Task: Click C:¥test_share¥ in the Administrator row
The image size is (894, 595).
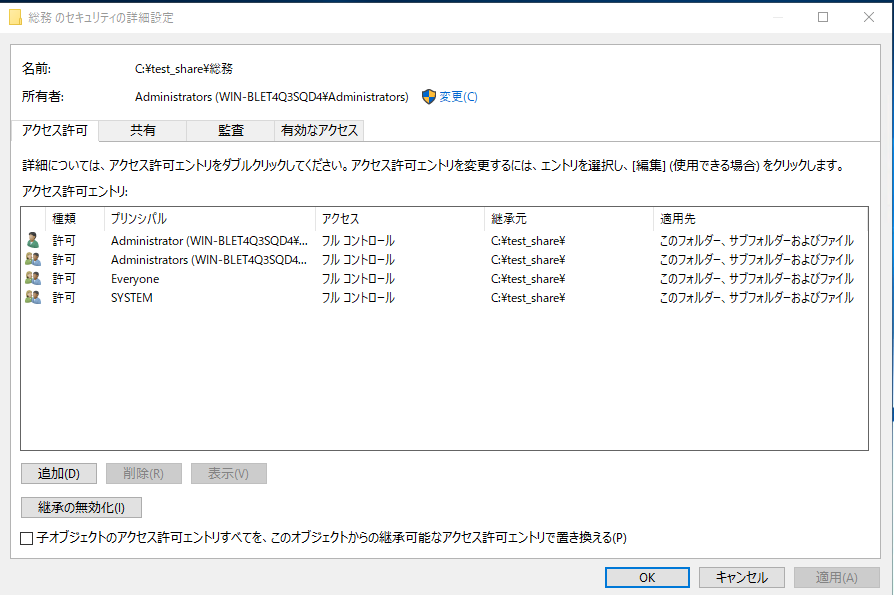Action: click(x=528, y=241)
